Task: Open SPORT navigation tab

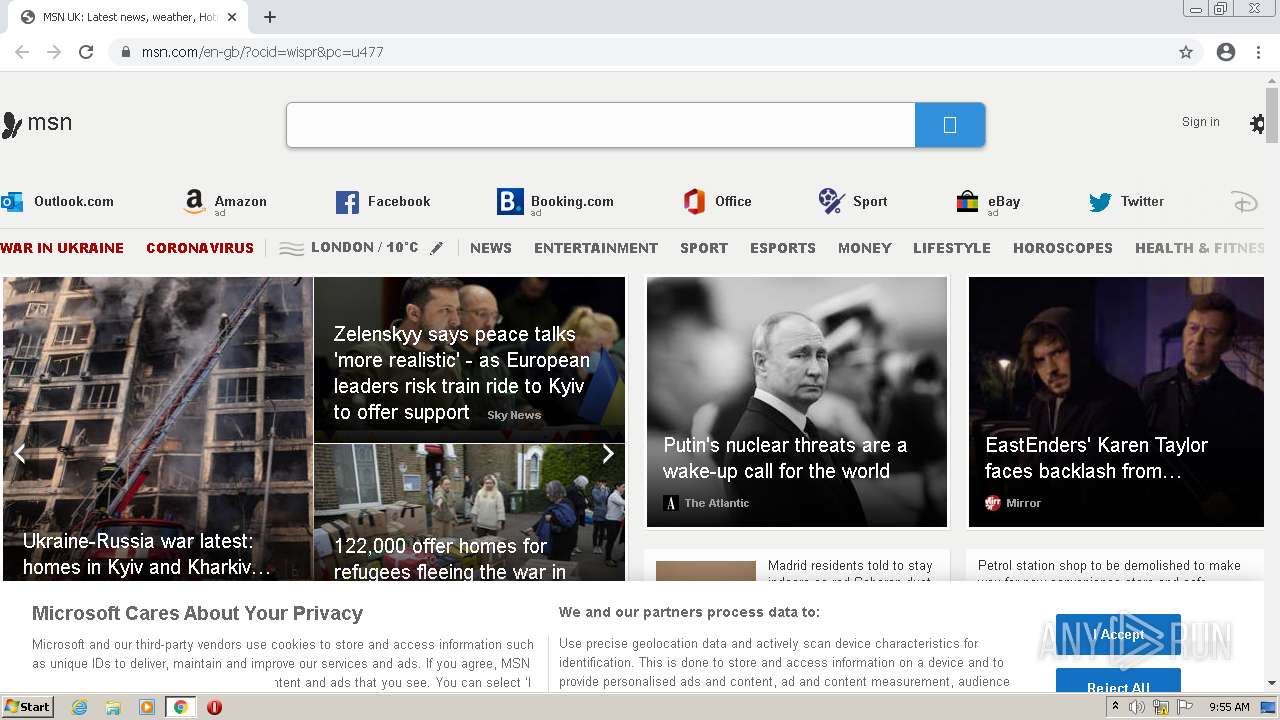Action: [x=704, y=248]
